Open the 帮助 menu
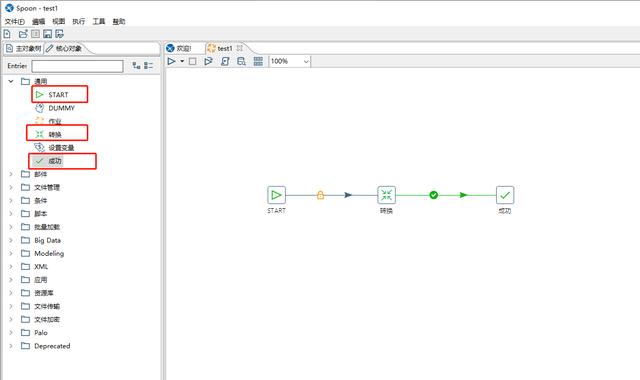This screenshot has height=380, width=640. click(x=119, y=21)
